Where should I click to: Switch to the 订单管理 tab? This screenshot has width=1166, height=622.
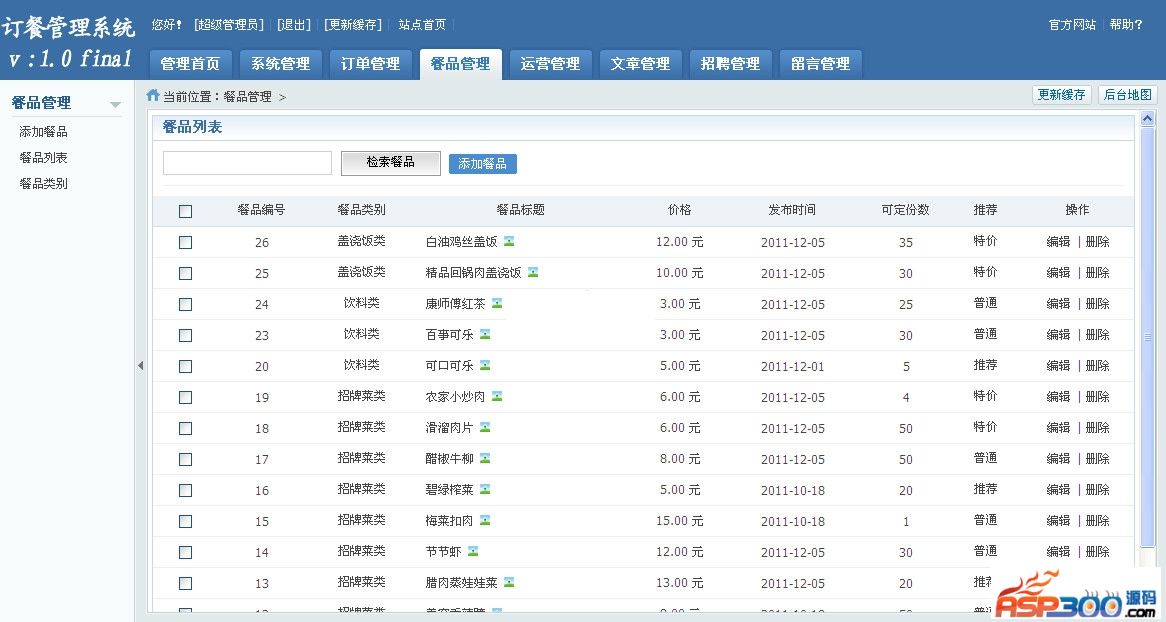click(370, 64)
